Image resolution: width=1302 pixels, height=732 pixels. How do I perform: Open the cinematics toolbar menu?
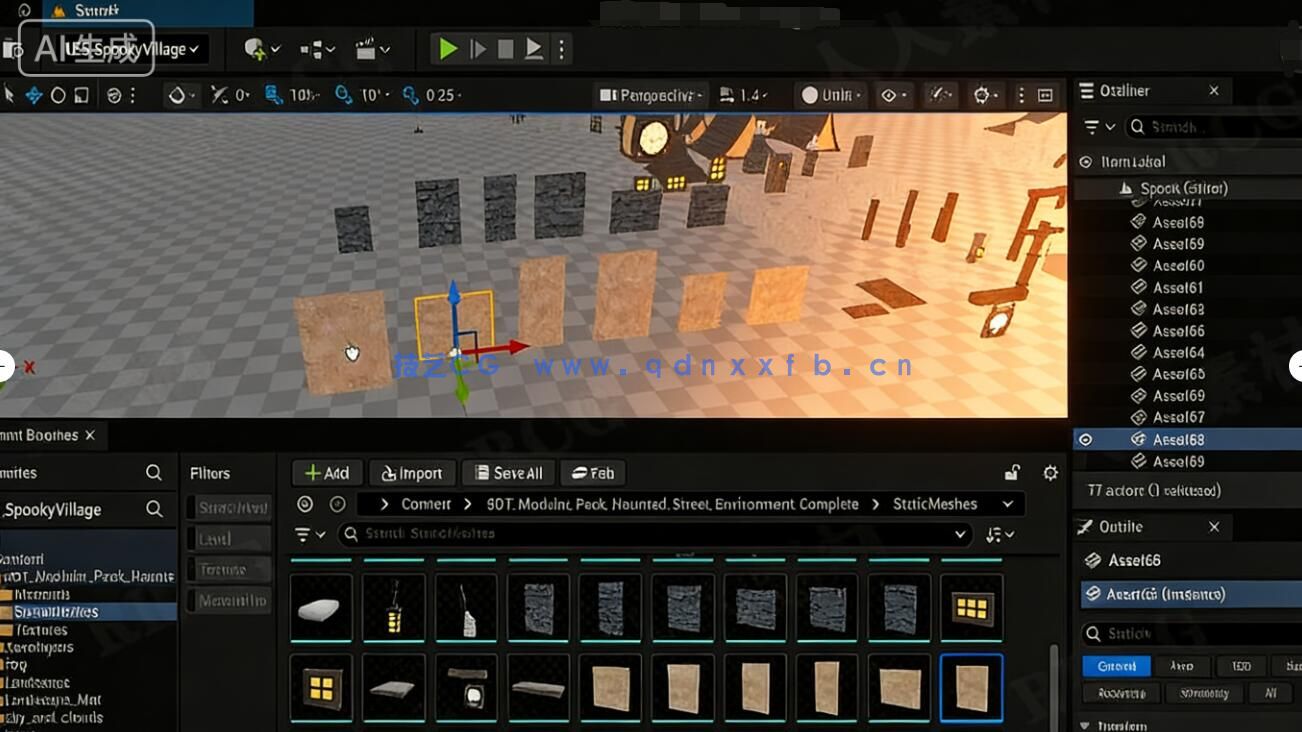click(x=366, y=49)
